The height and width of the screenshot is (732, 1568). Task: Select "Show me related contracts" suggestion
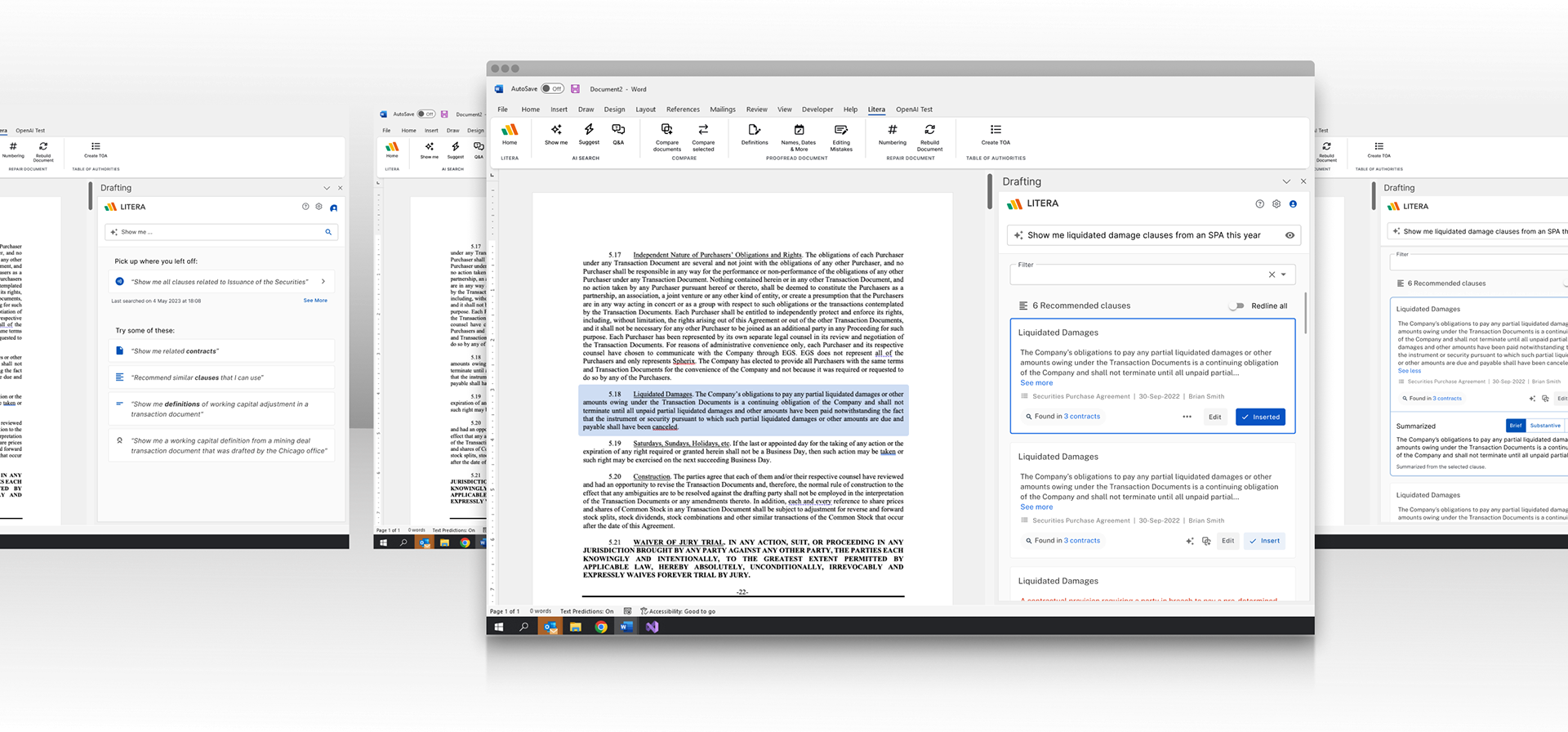[x=221, y=351]
